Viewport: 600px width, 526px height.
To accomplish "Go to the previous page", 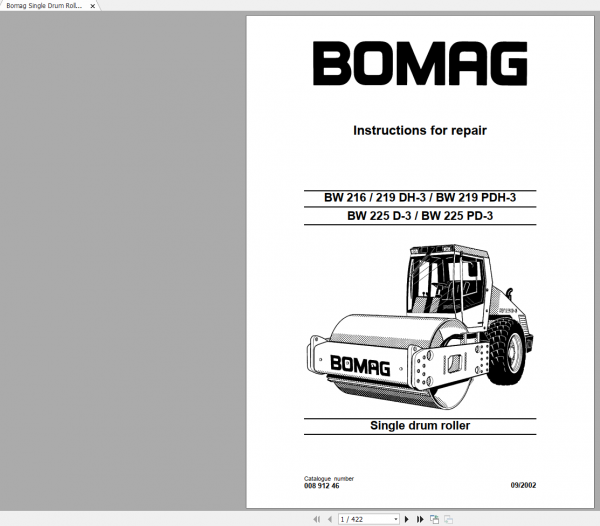I will coord(330,519).
